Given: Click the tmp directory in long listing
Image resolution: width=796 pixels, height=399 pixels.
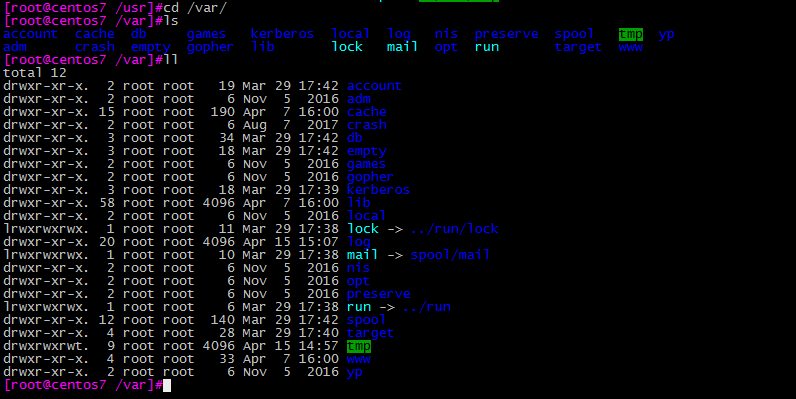Looking at the screenshot, I should (x=359, y=346).
